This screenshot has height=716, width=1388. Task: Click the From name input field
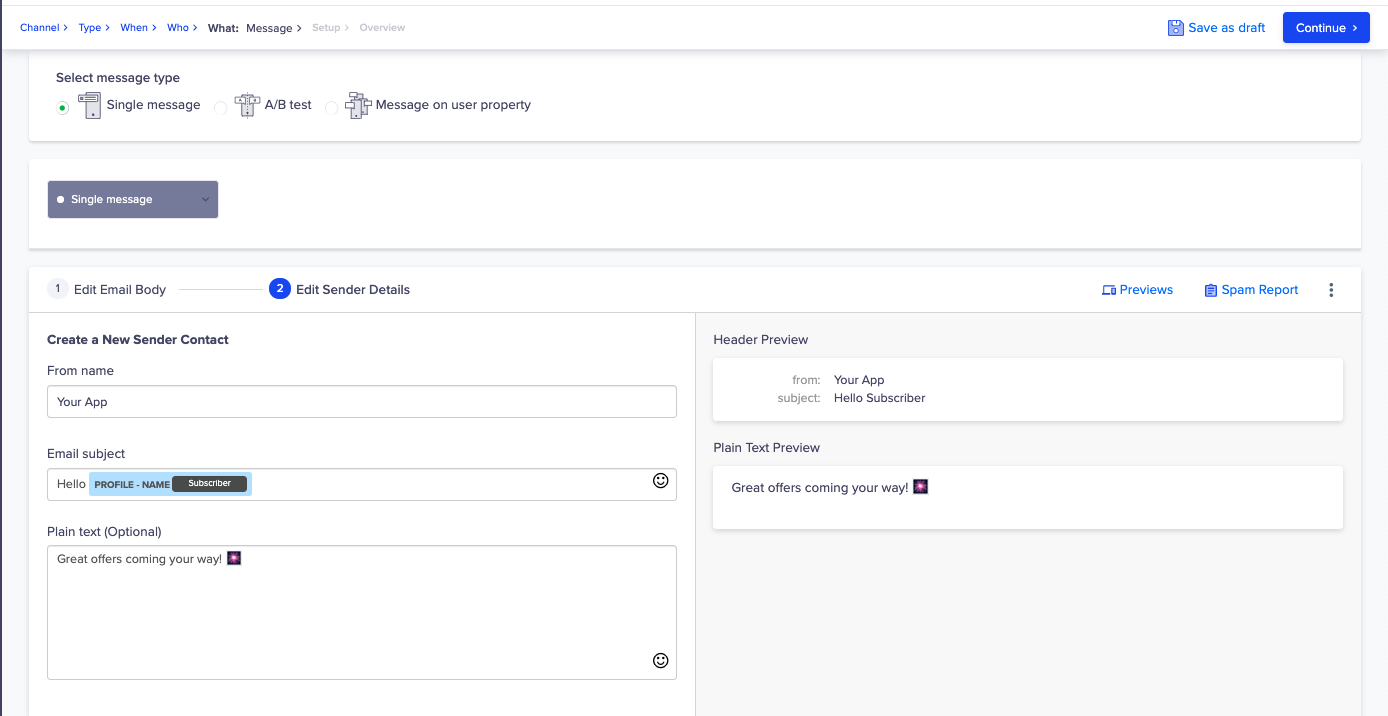coord(361,402)
